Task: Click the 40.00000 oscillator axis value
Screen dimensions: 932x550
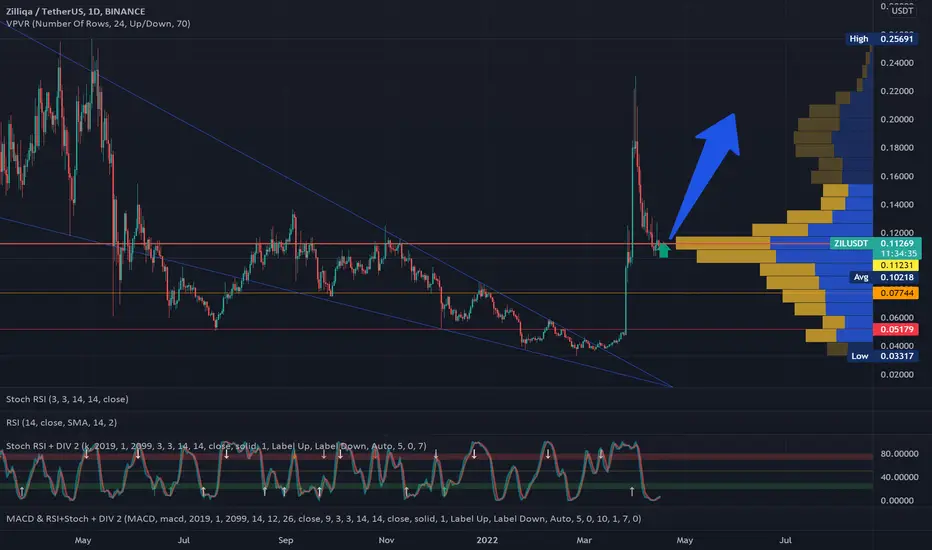Action: point(899,477)
